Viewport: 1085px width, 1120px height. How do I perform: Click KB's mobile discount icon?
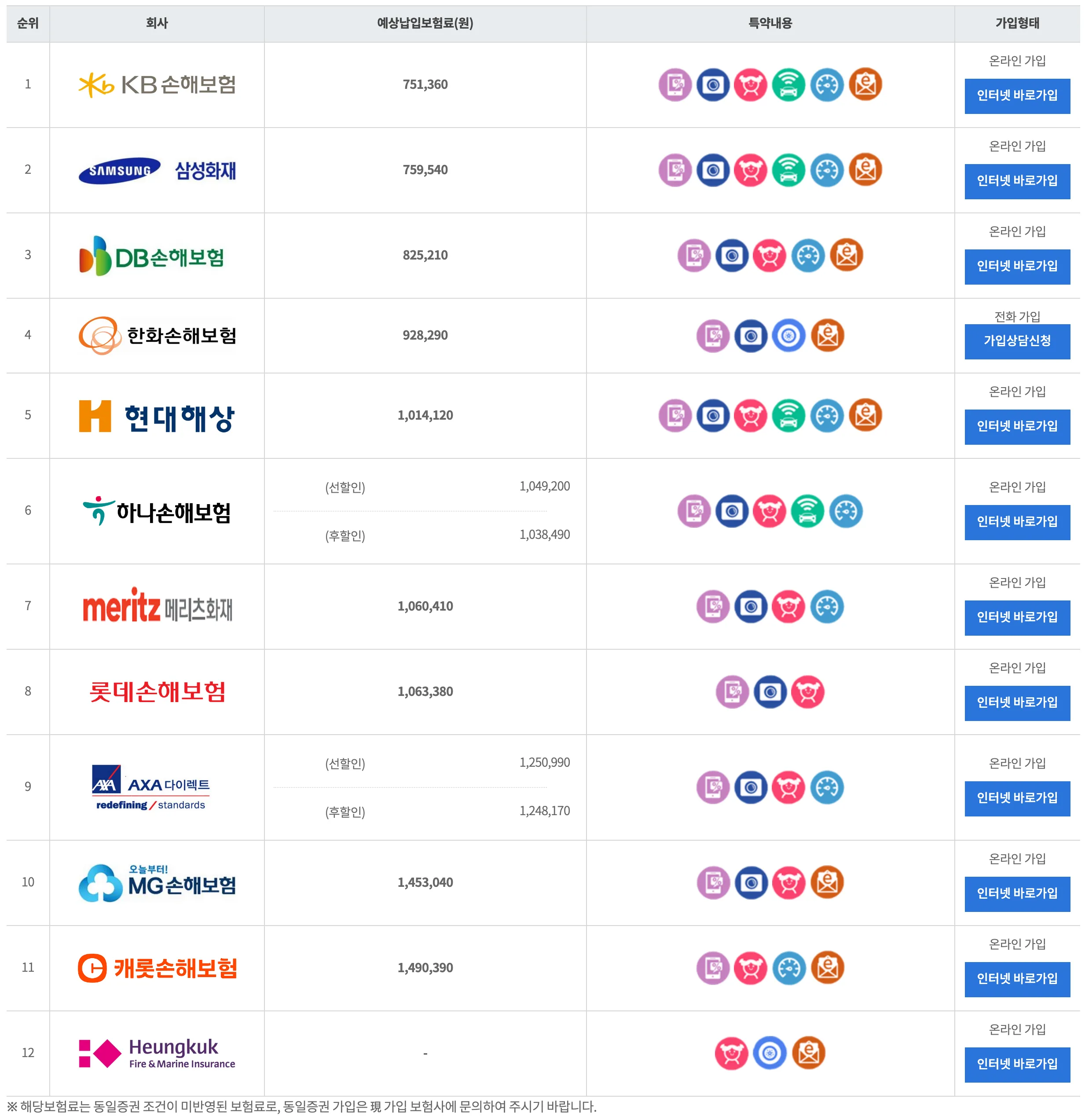click(x=674, y=84)
